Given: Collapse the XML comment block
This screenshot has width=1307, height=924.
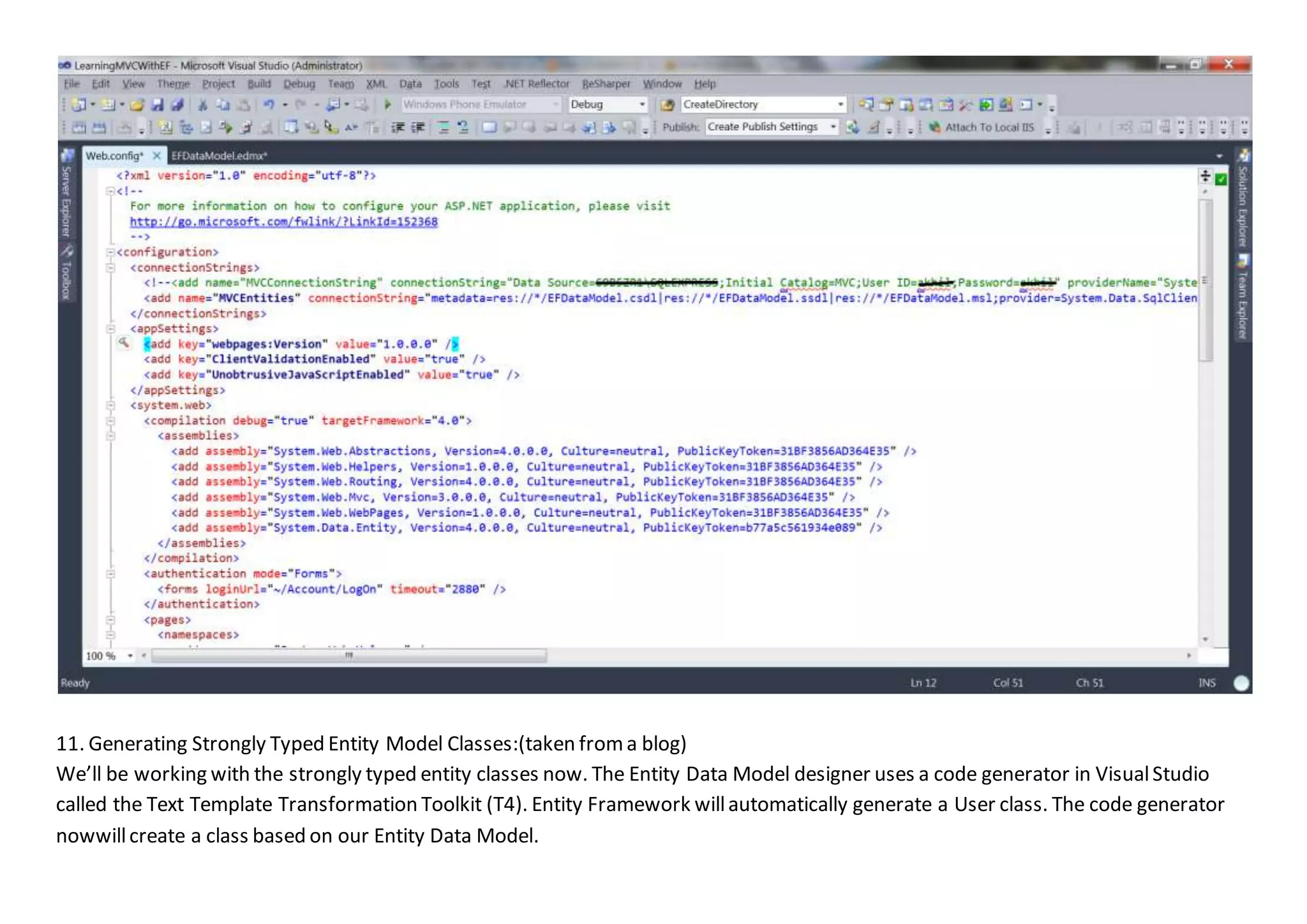Looking at the screenshot, I should tap(110, 191).
